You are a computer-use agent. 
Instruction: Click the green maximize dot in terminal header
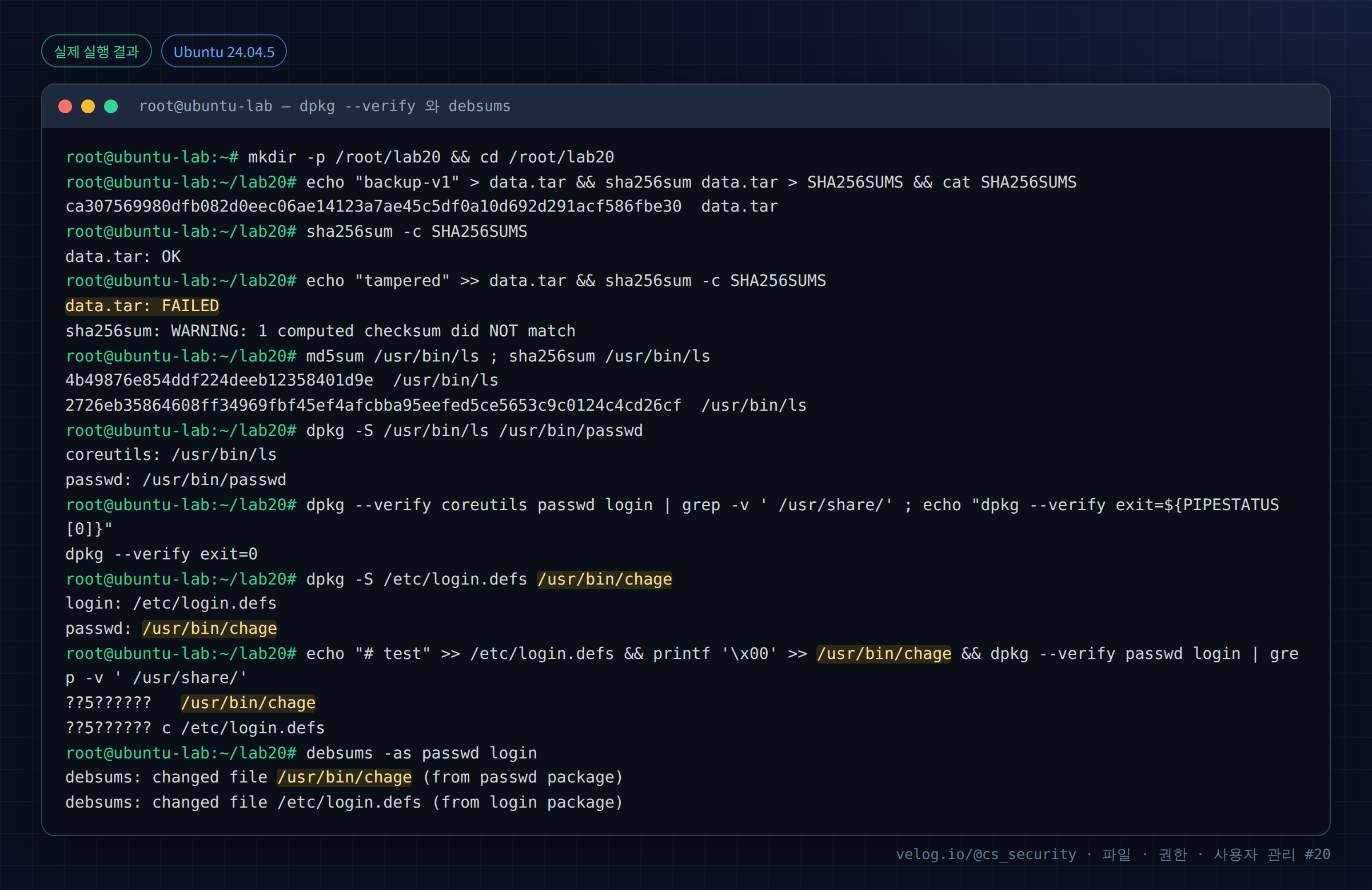pos(111,107)
